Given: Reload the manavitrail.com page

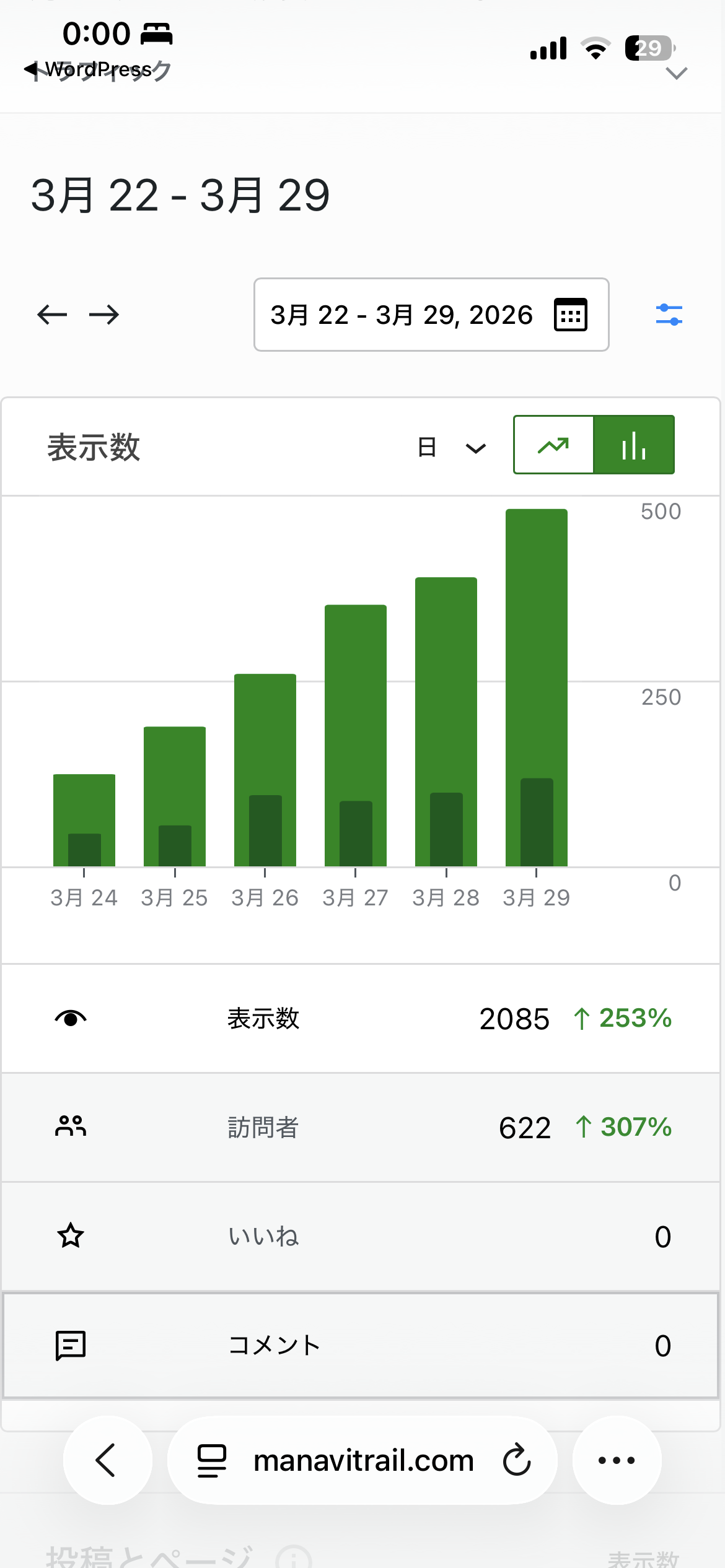Looking at the screenshot, I should [x=517, y=1460].
